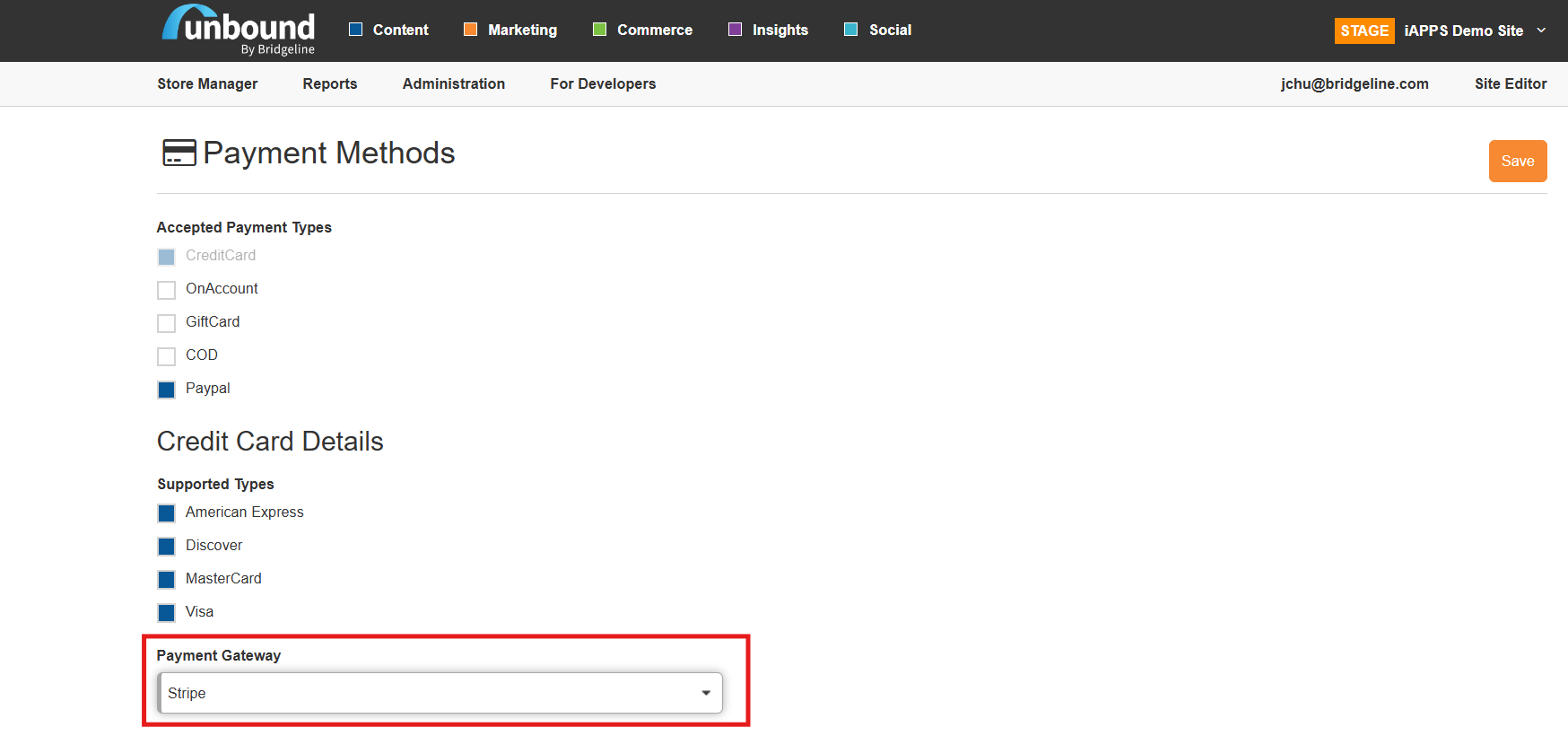Click the purple square icon beside Insights
Screen dimensions: 1568x736
pyautogui.click(x=735, y=30)
